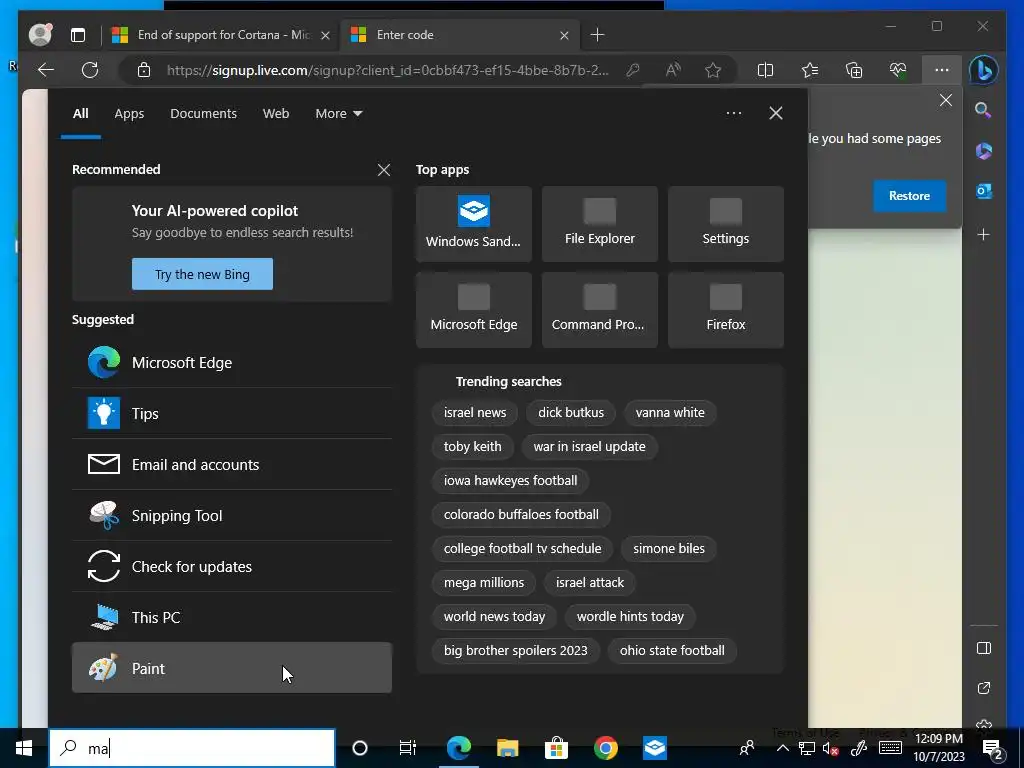Viewport: 1024px width, 768px height.
Task: Launch Microsoft Edge tile in Top apps
Action: click(x=473, y=310)
